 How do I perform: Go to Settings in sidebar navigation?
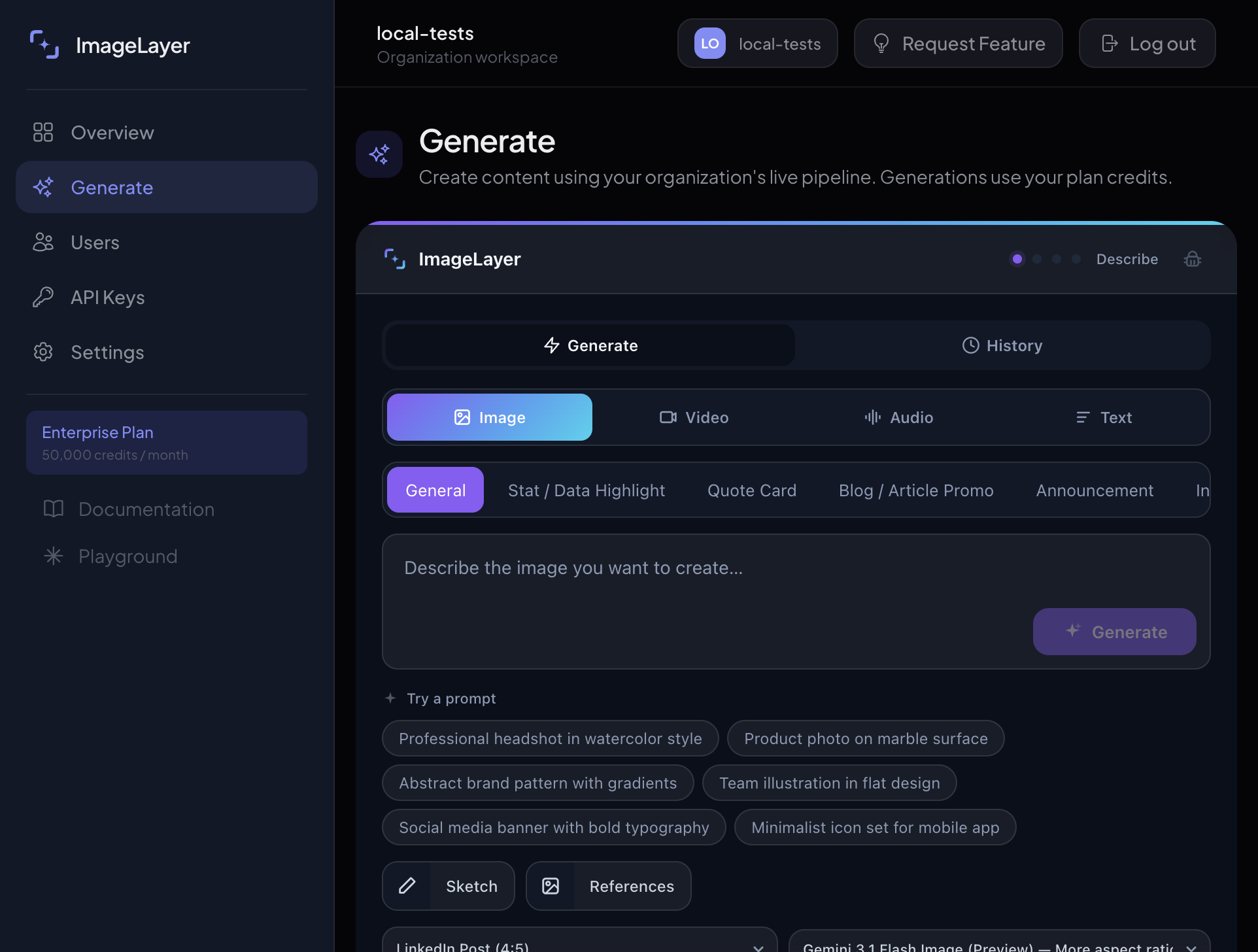(167, 352)
